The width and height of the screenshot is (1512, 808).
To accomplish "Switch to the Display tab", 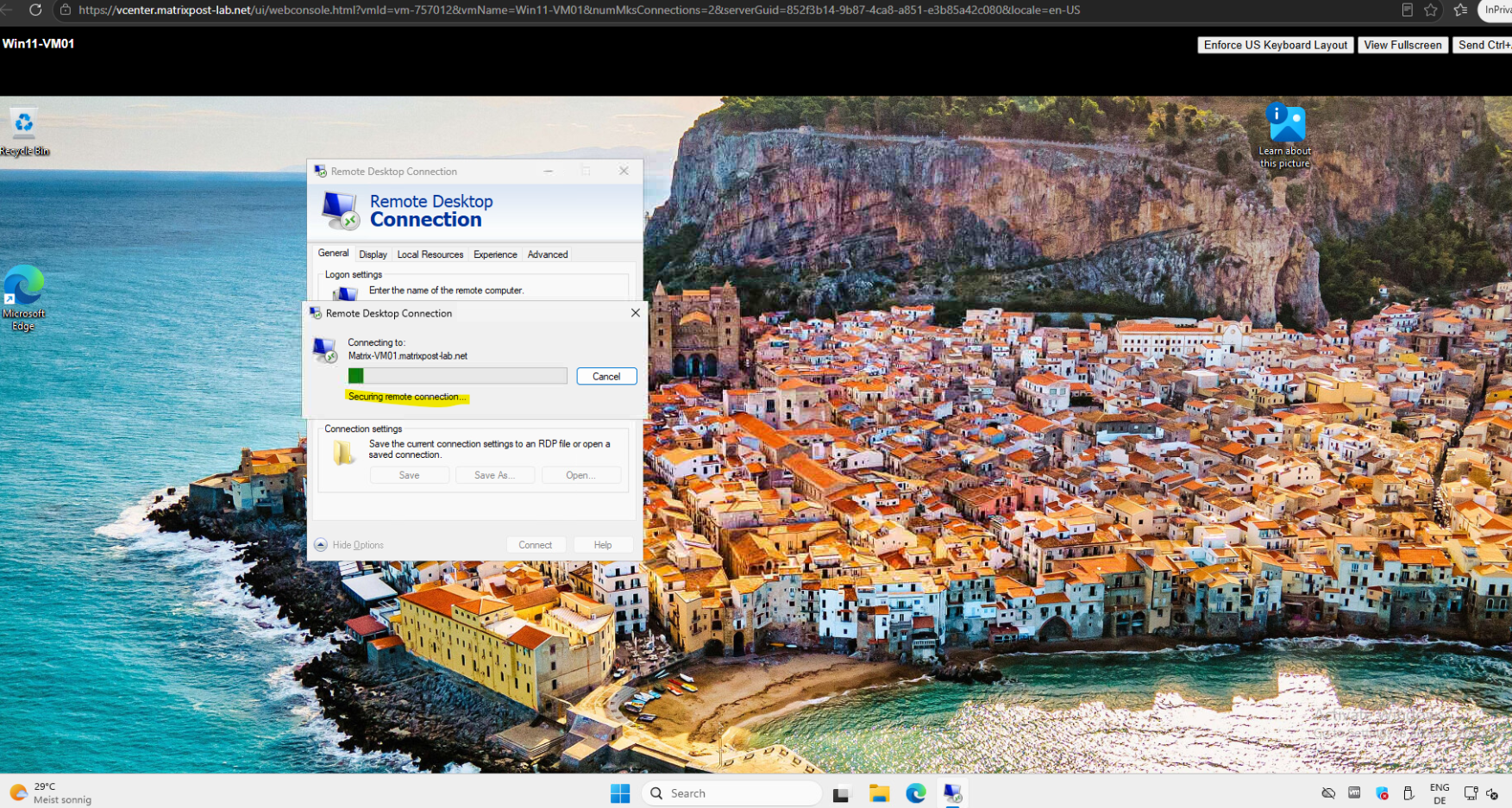I will [373, 254].
